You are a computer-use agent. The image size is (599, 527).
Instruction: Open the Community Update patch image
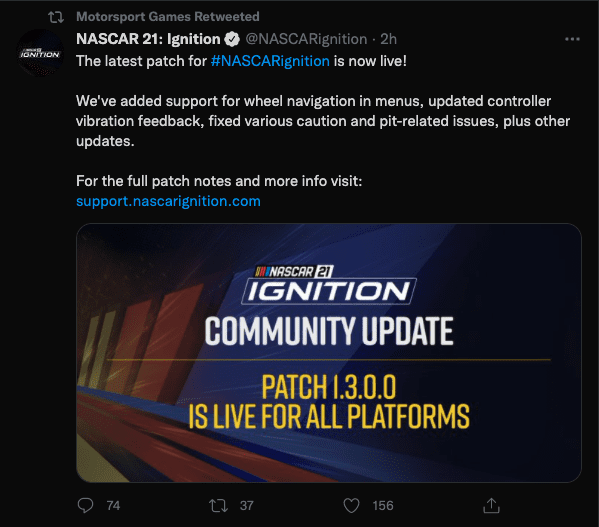(x=329, y=353)
